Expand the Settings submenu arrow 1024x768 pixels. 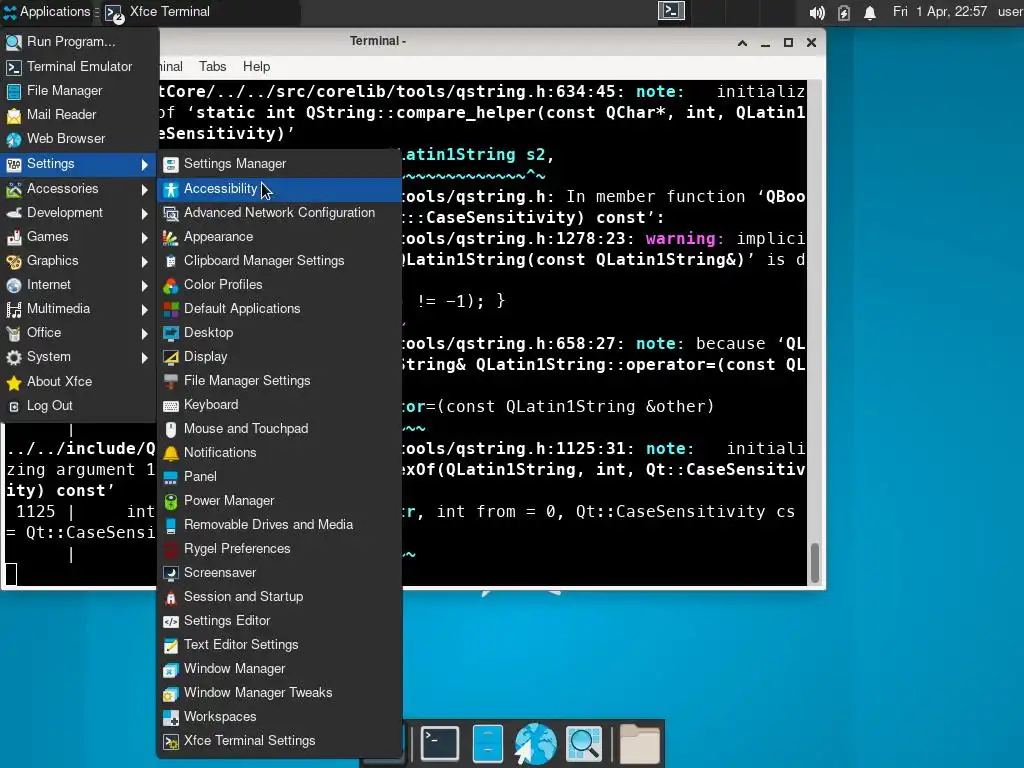click(x=145, y=165)
